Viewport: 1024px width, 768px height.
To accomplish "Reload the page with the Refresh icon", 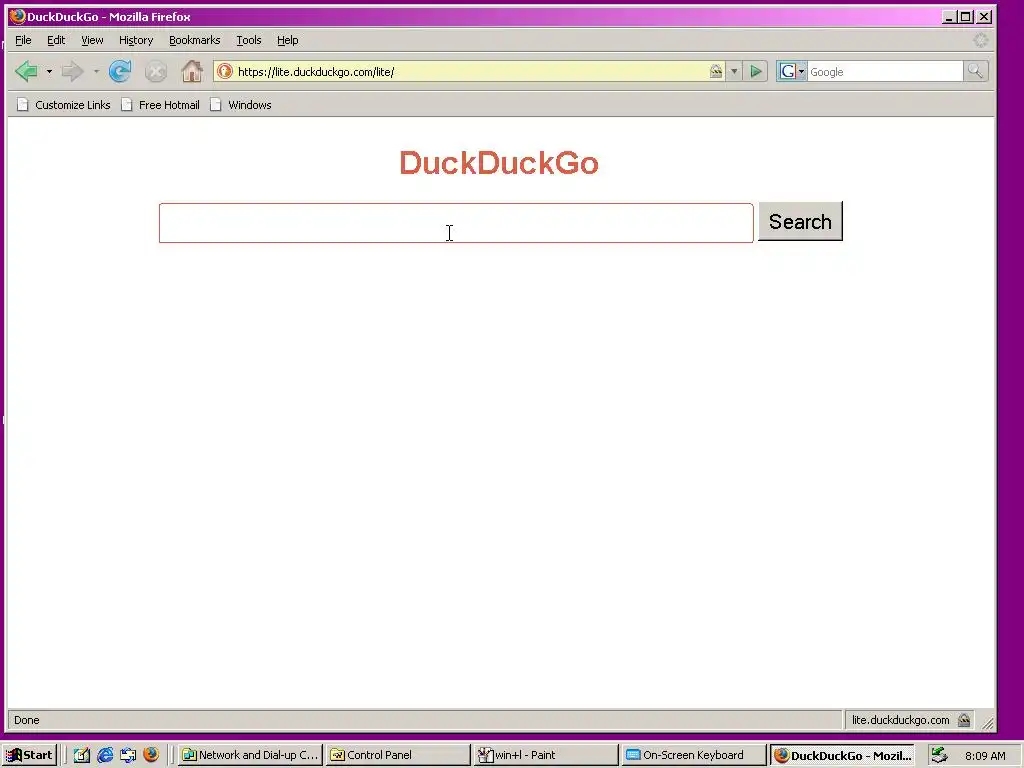I will click(x=120, y=71).
